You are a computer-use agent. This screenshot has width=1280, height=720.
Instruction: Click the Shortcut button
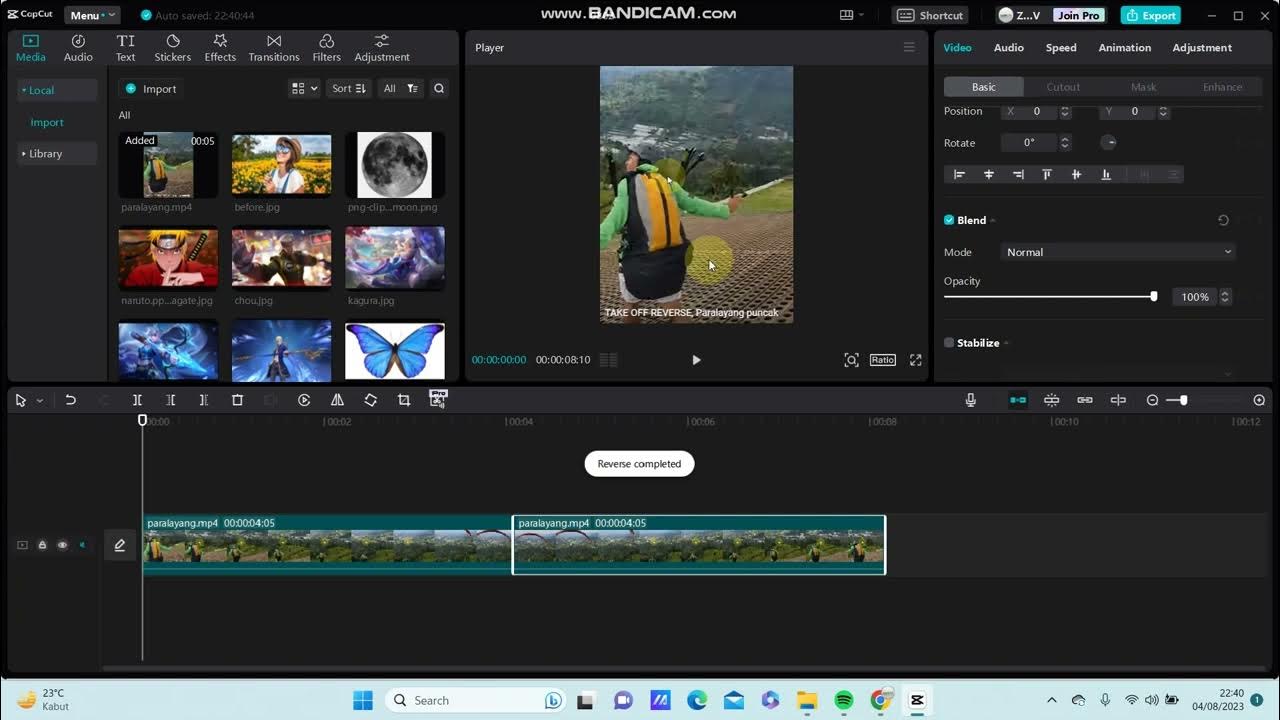(x=930, y=15)
